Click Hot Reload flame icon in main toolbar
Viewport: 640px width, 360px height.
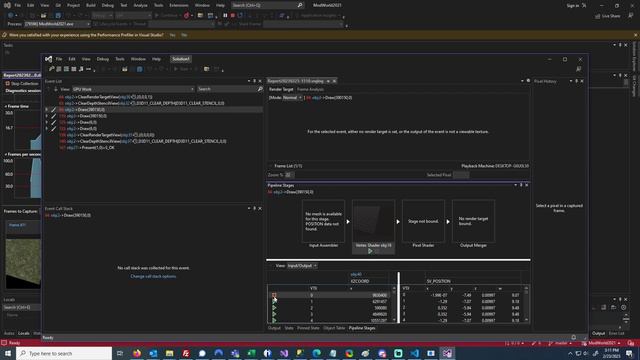click(187, 16)
